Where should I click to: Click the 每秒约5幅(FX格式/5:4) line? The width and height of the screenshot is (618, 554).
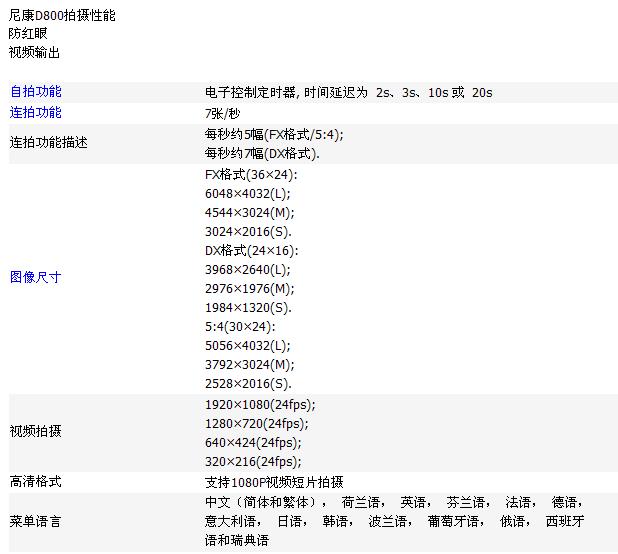tap(274, 135)
